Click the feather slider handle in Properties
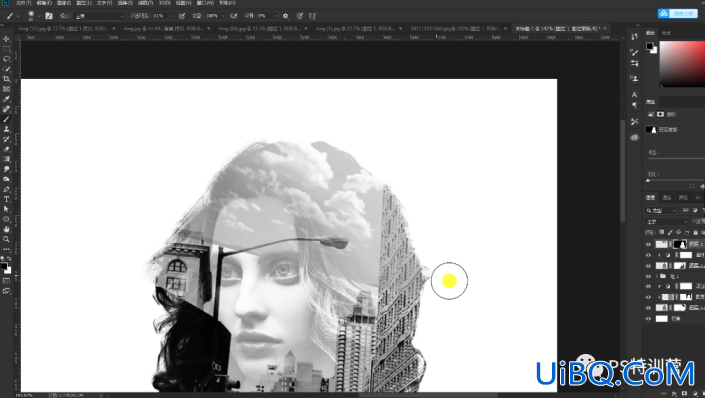Image resolution: width=705 pixels, height=398 pixels. click(648, 180)
